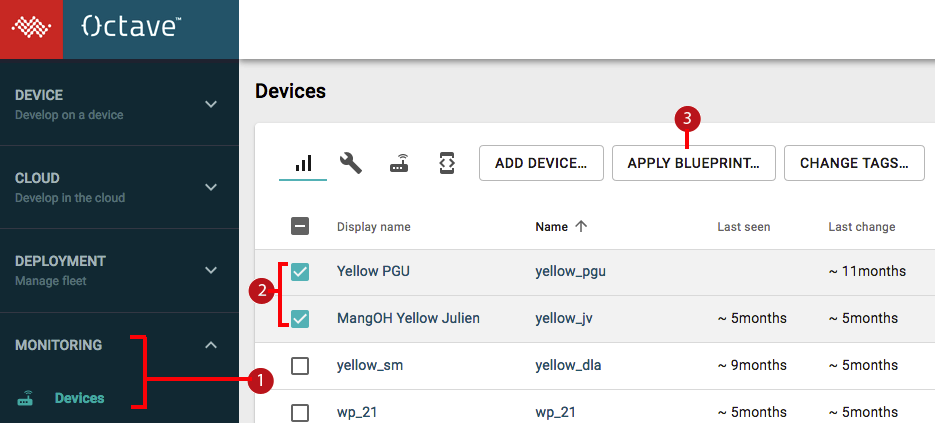This screenshot has height=423, width=935.
Task: Switch to the code brackets view
Action: [x=447, y=162]
